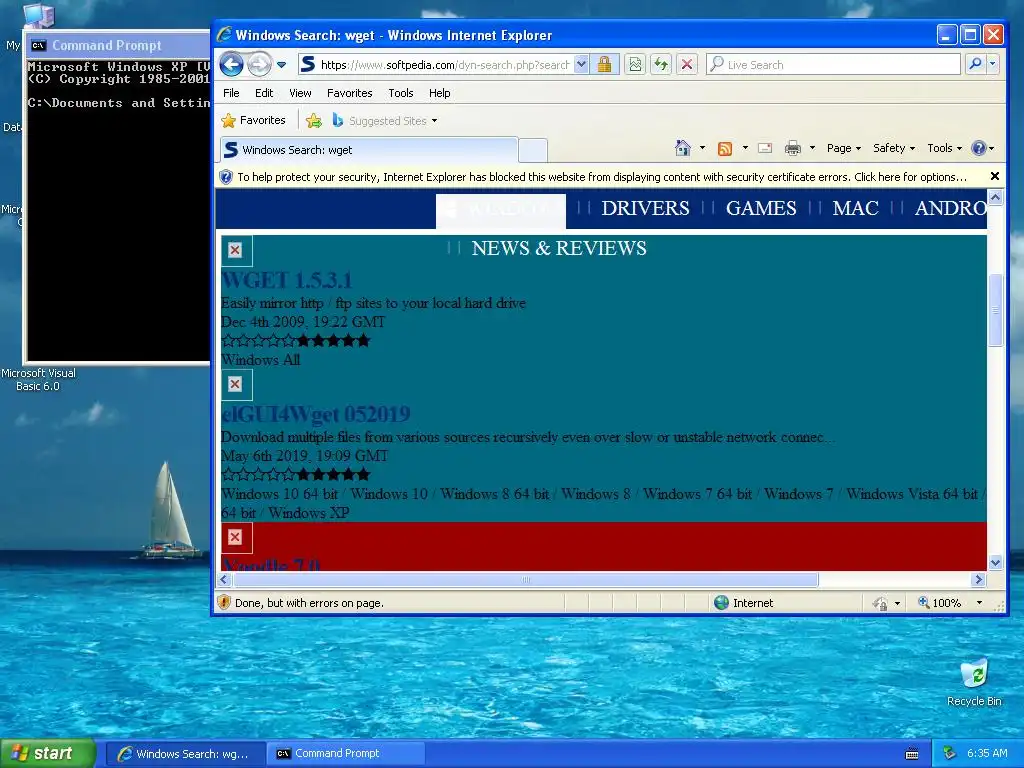Click the blue Help question icon
This screenshot has width=1024, height=768.
tap(978, 148)
